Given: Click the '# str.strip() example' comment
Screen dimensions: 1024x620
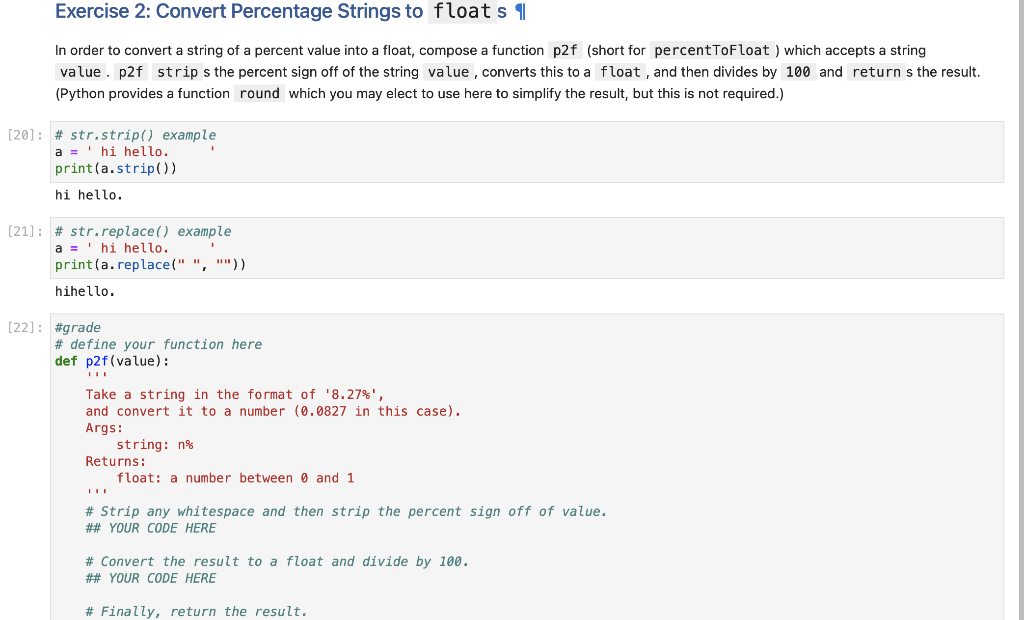Looking at the screenshot, I should click(135, 135).
